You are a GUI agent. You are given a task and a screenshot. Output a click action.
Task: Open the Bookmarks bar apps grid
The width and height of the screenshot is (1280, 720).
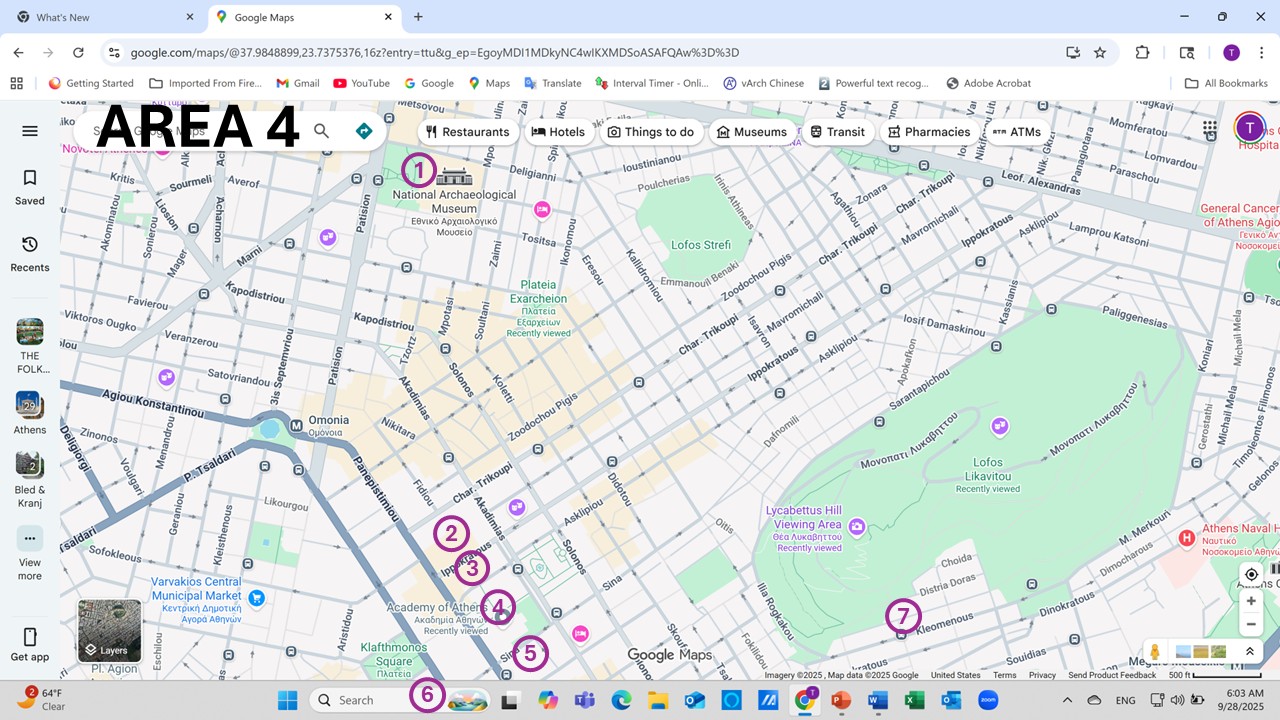16,83
